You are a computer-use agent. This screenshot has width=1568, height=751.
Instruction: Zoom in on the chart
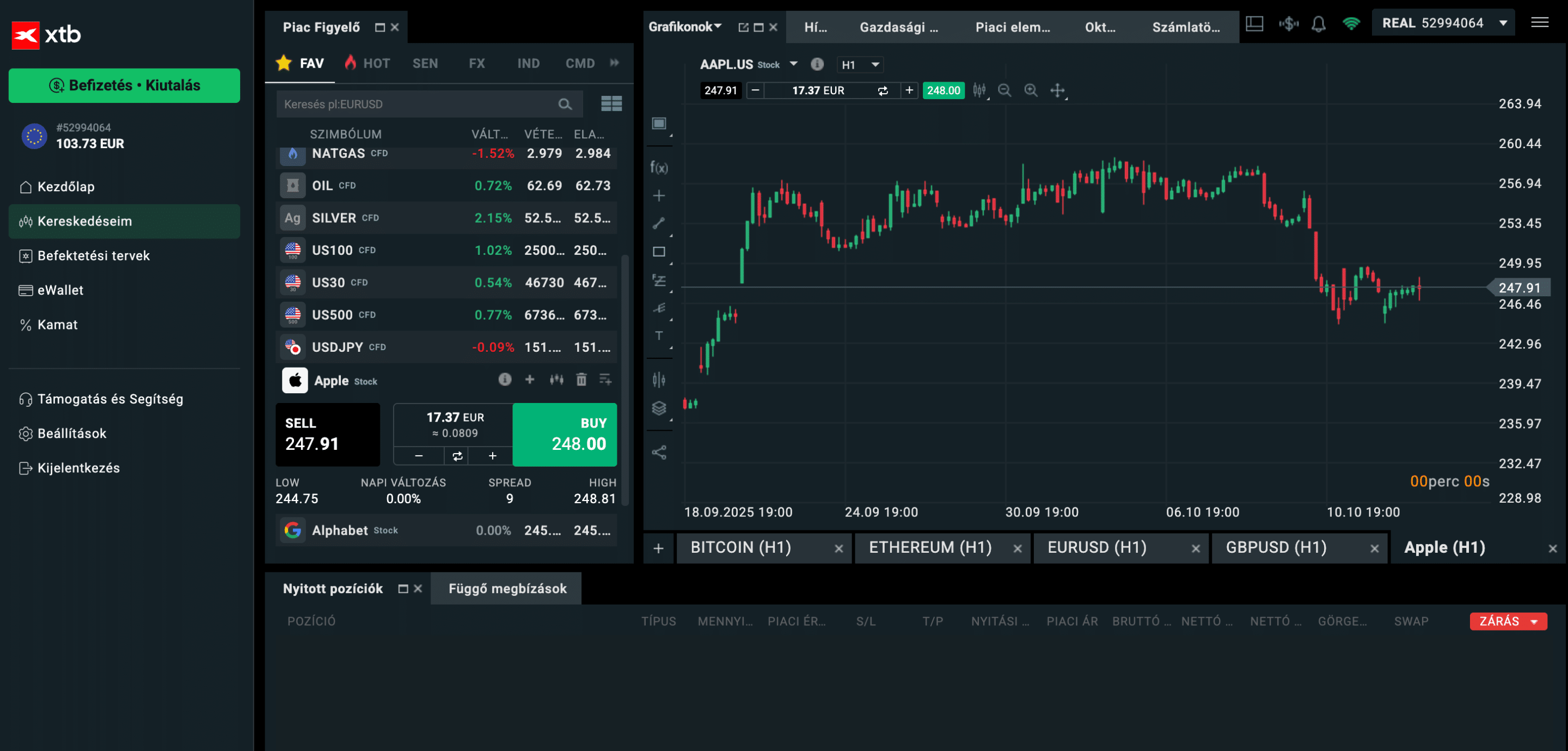tap(1031, 90)
